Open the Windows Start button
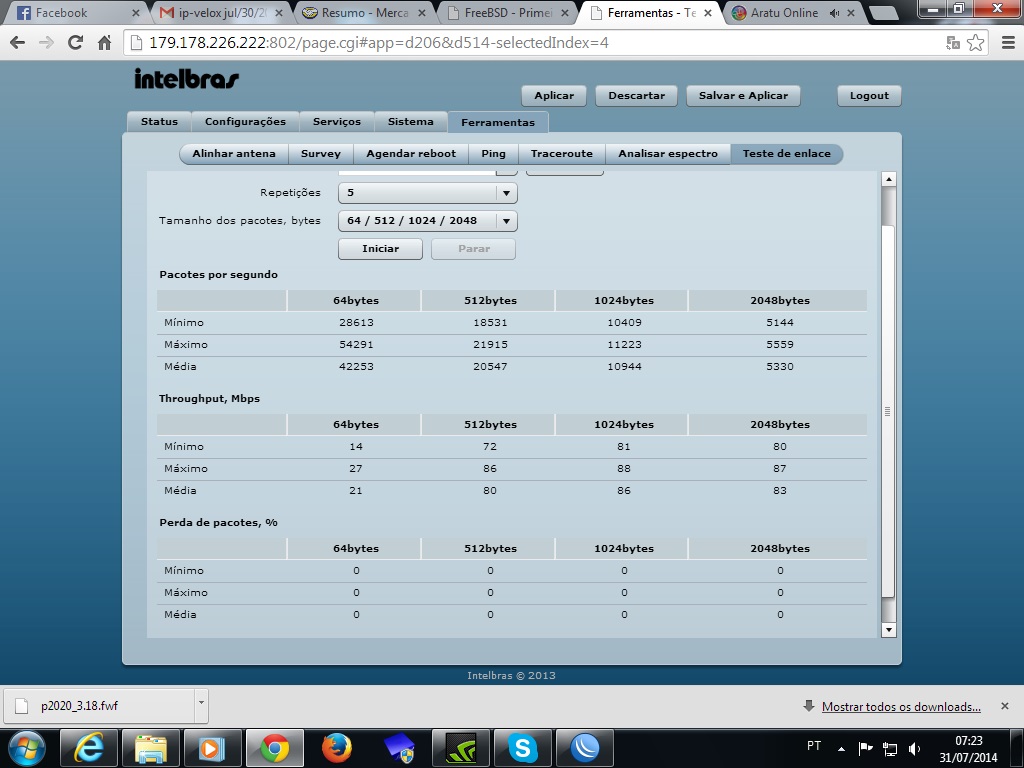Screen dimensions: 1024x768 26,748
